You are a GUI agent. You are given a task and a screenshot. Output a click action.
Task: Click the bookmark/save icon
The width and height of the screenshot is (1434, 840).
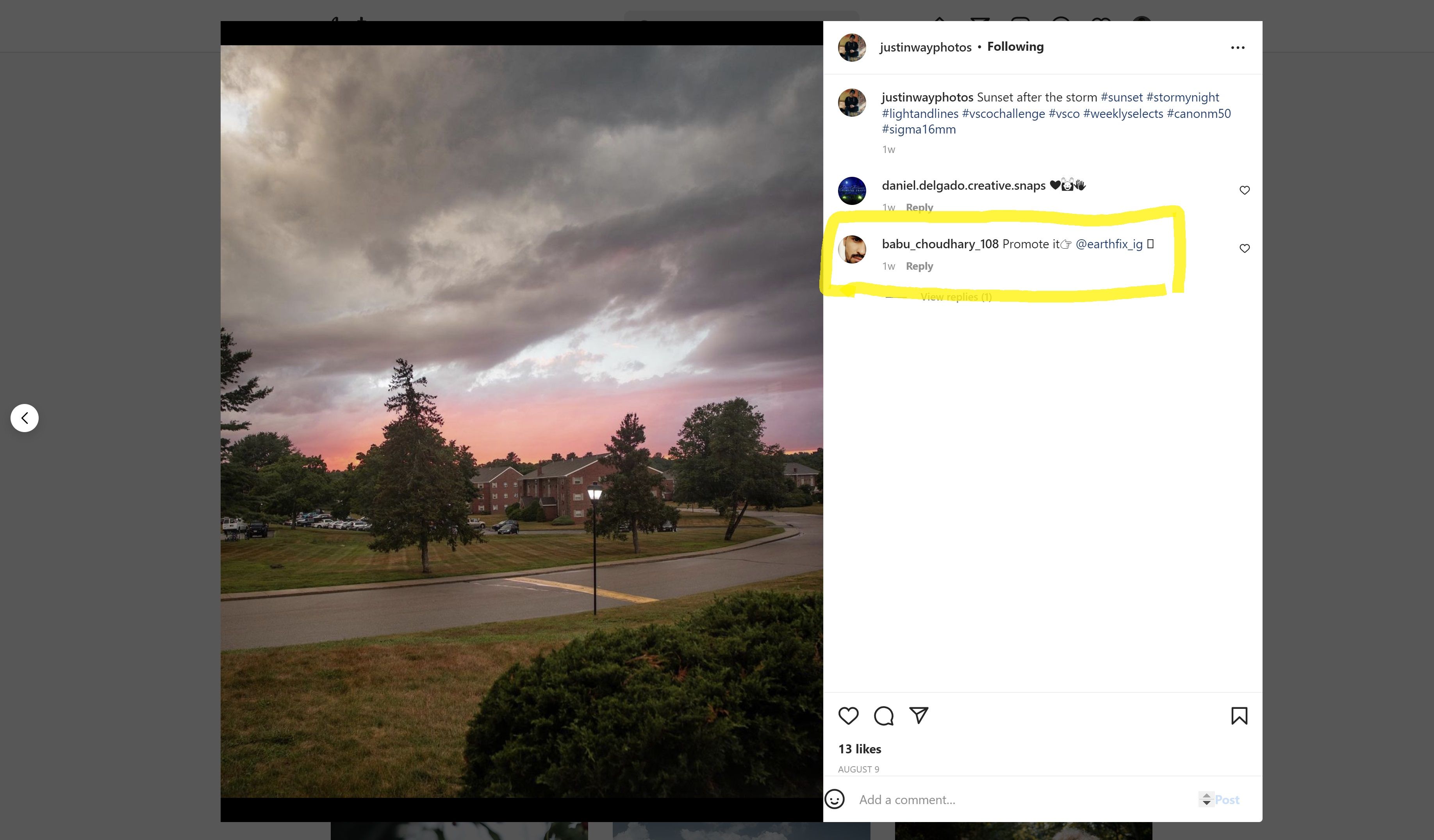pyautogui.click(x=1238, y=715)
